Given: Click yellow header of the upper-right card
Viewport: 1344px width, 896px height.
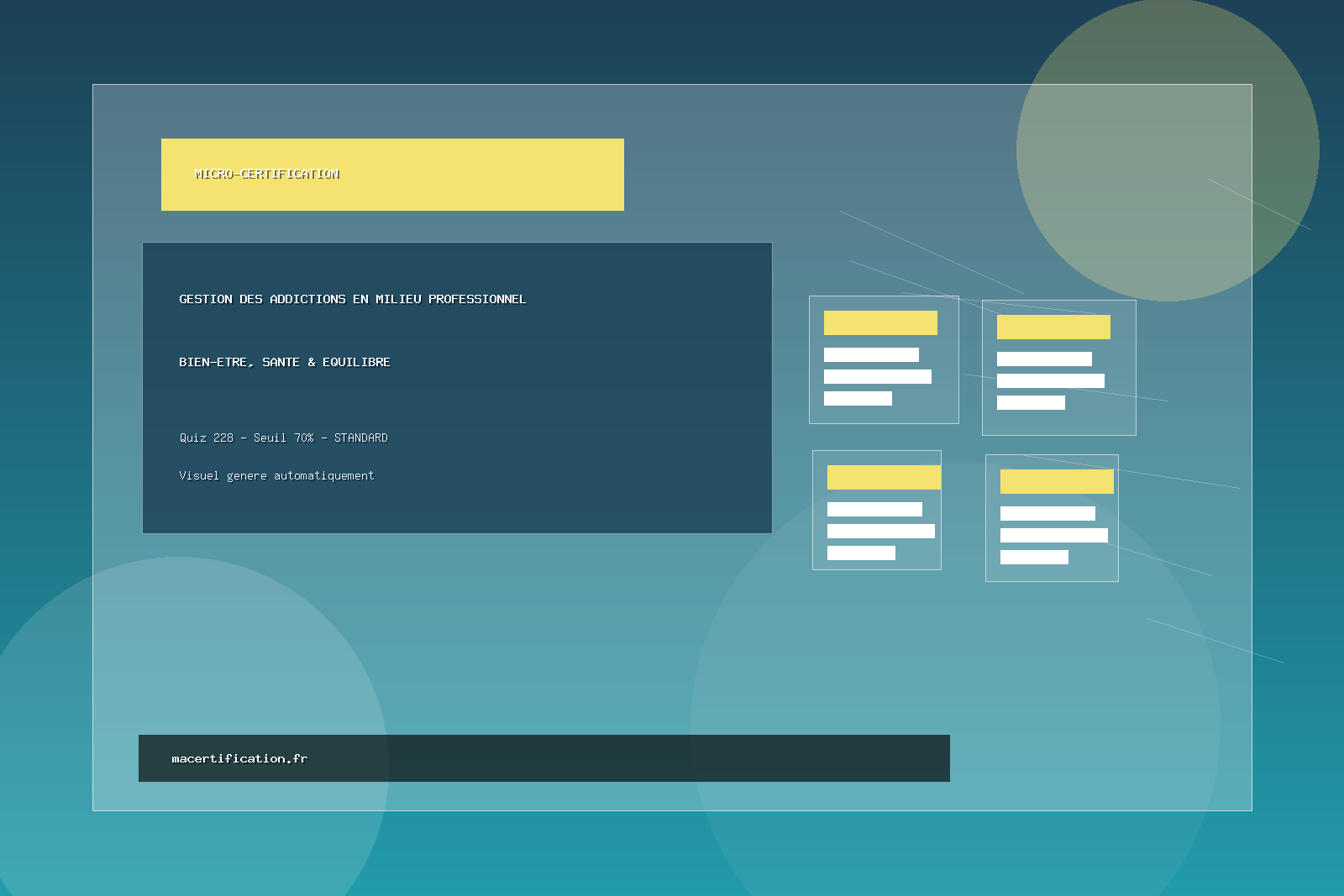Looking at the screenshot, I should (x=1053, y=327).
